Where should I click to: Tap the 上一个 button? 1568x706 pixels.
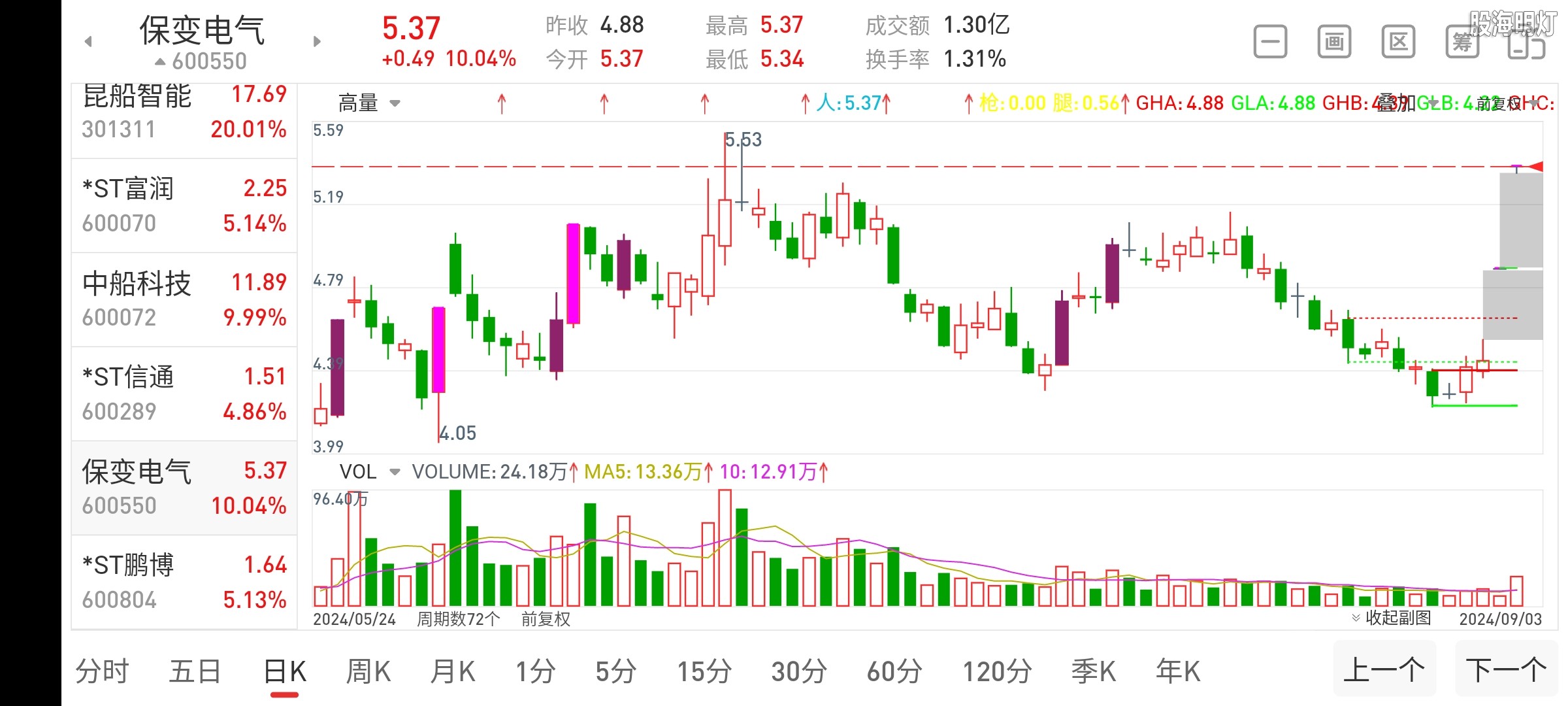pos(1384,669)
